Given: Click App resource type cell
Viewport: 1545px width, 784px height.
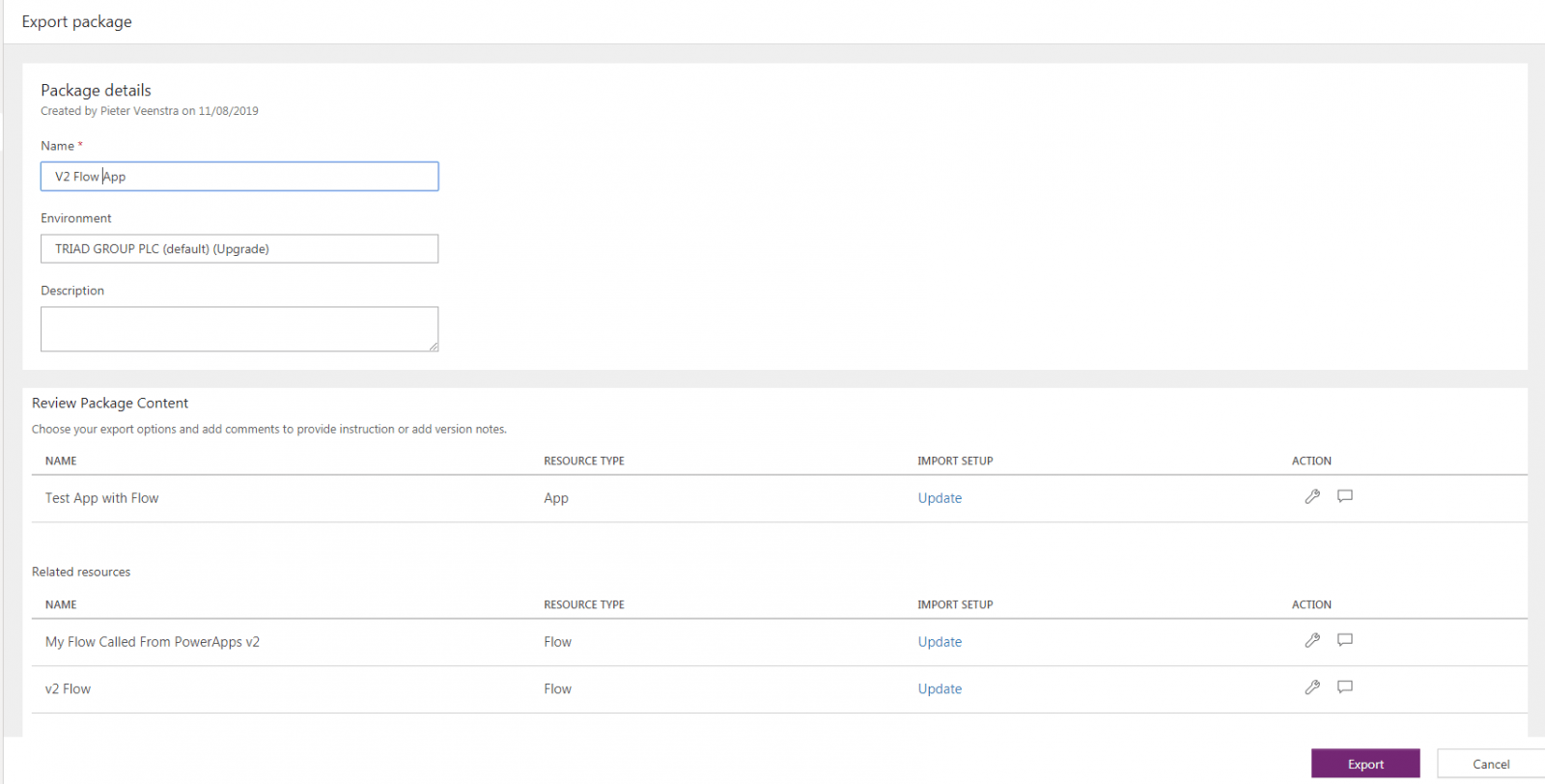Looking at the screenshot, I should pyautogui.click(x=556, y=498).
